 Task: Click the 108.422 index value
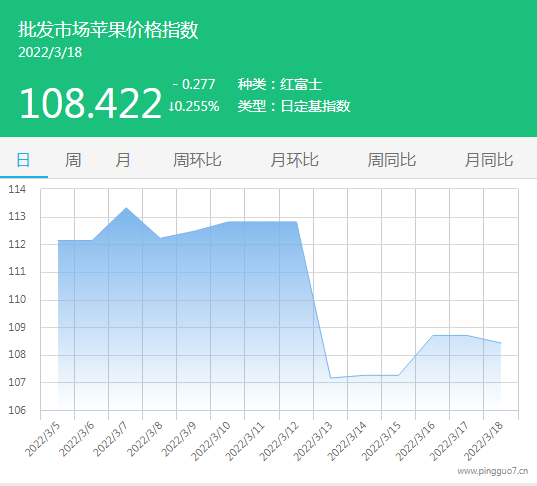tap(90, 103)
